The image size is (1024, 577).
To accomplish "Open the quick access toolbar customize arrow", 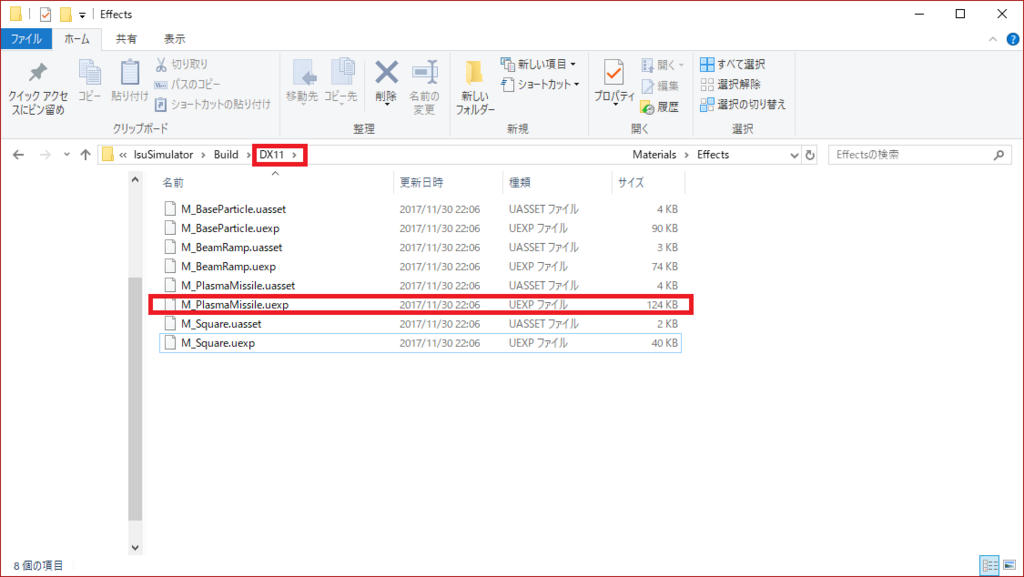I will tap(82, 14).
